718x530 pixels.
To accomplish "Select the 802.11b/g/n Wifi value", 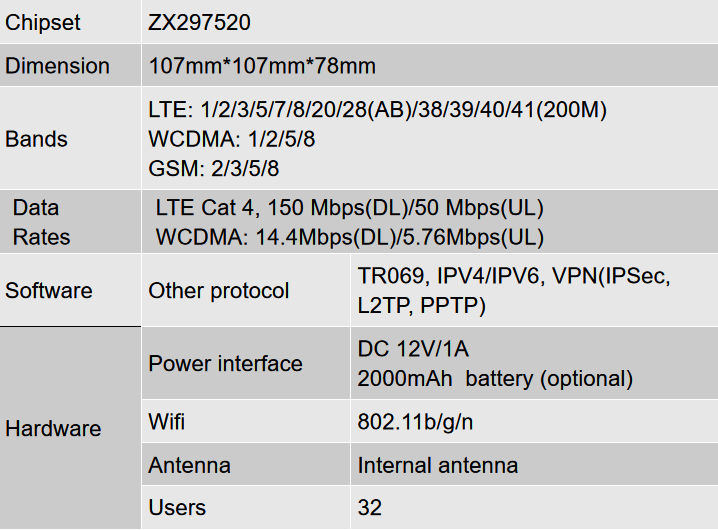I will (x=415, y=422).
